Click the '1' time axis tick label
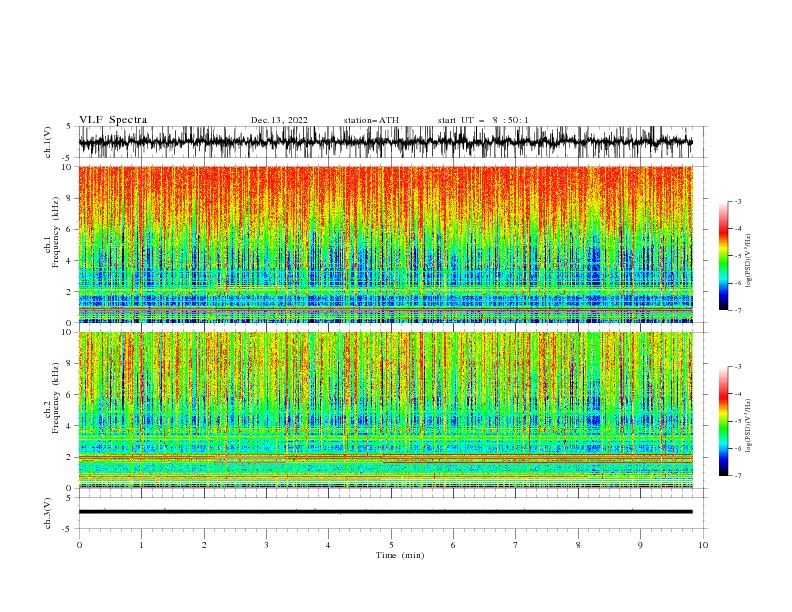792x612 pixels. 141,545
